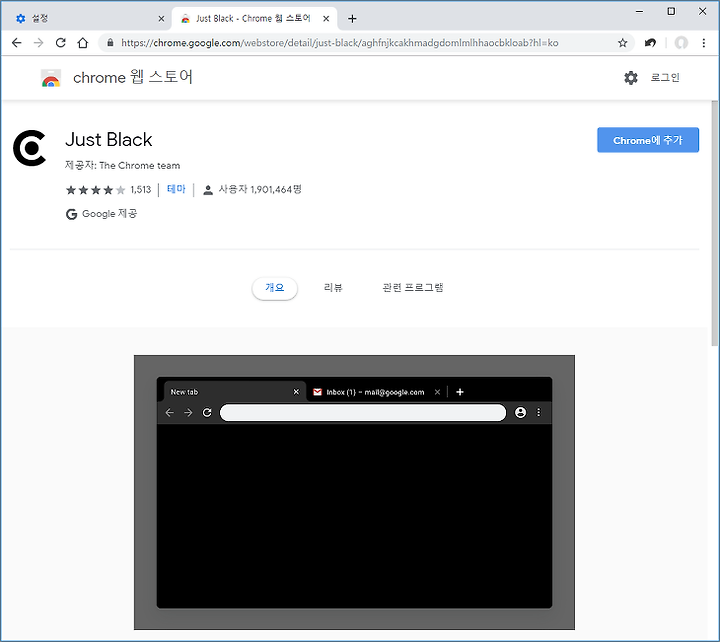Click the star rating with 1,513 reviews

(108, 190)
